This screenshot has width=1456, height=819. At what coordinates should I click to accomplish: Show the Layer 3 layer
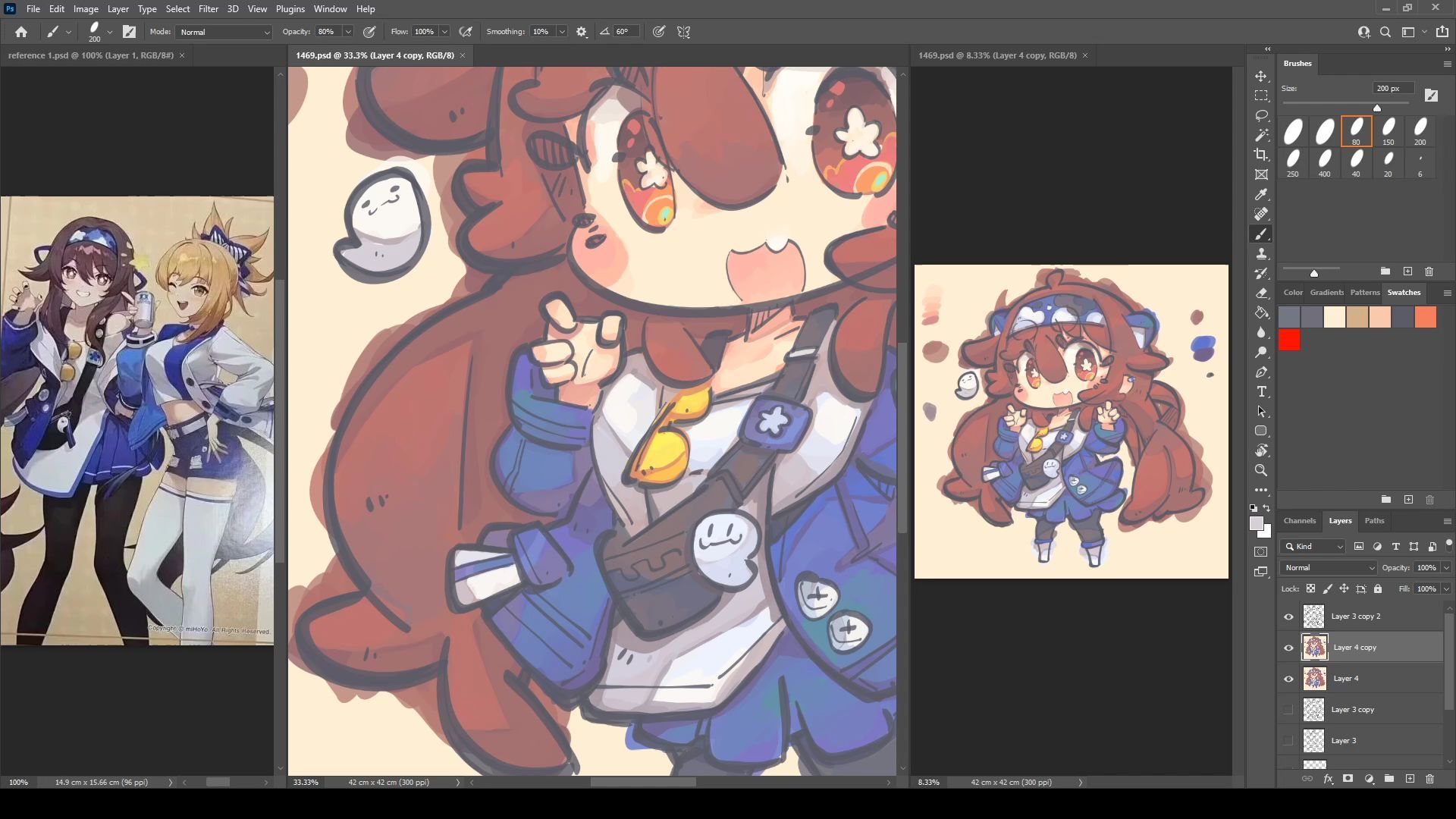tap(1288, 741)
